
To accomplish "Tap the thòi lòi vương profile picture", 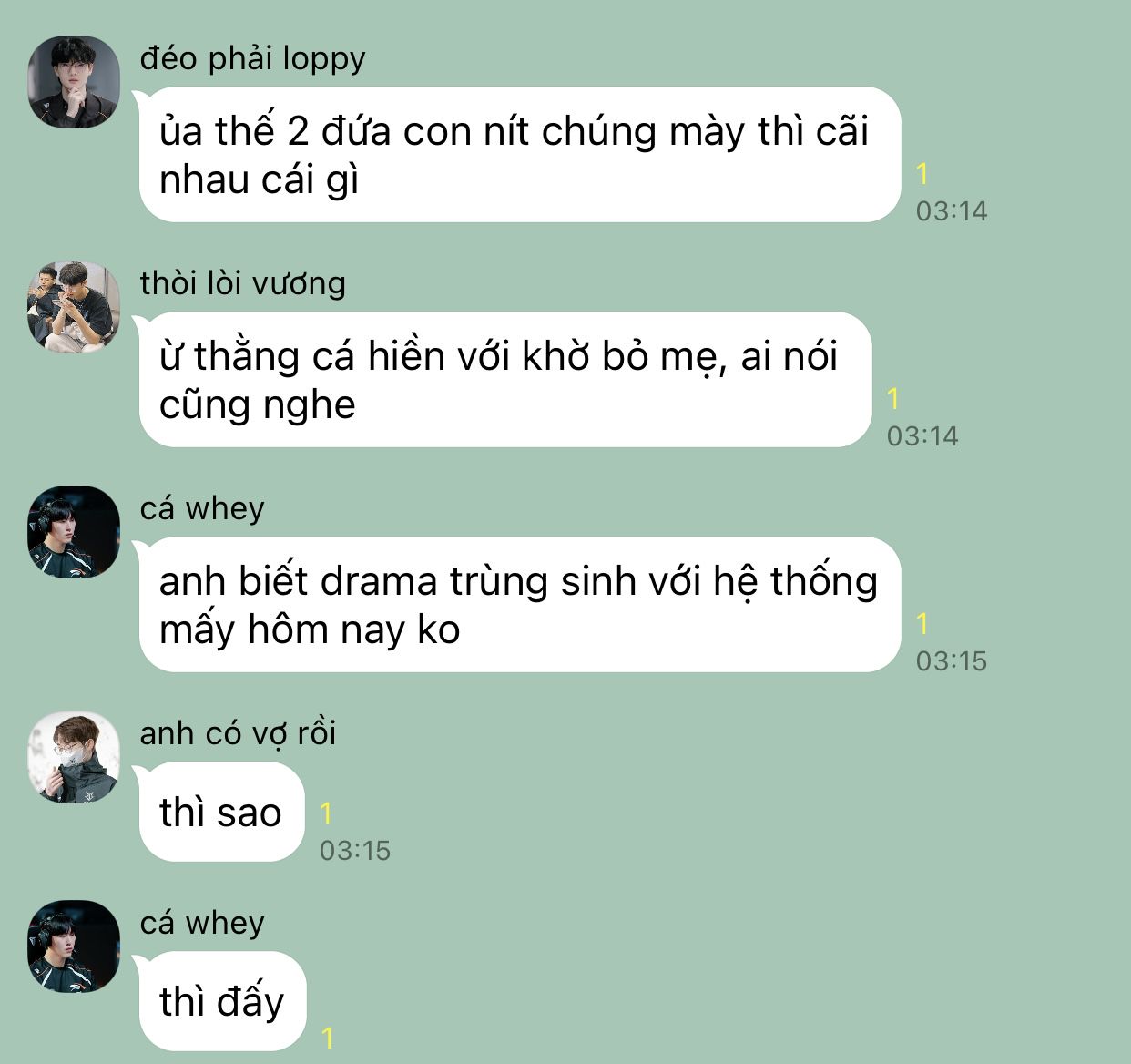I will pos(74,307).
